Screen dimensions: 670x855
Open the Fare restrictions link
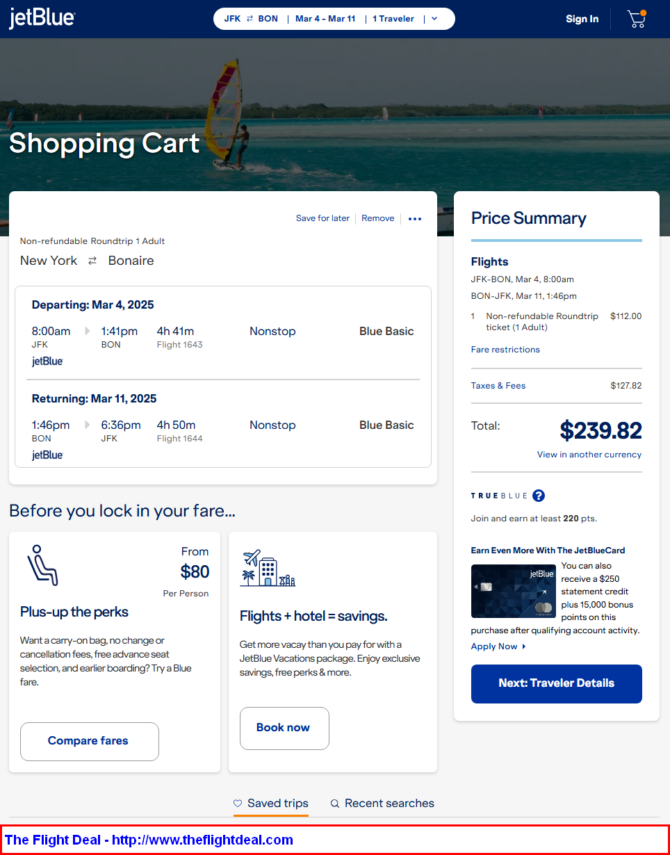(505, 350)
